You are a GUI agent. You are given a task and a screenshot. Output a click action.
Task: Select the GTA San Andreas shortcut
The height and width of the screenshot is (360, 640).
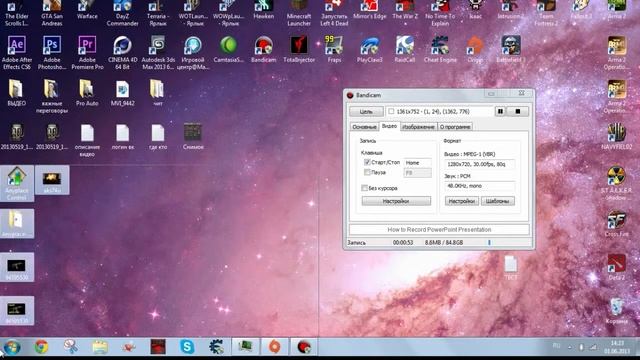point(52,13)
